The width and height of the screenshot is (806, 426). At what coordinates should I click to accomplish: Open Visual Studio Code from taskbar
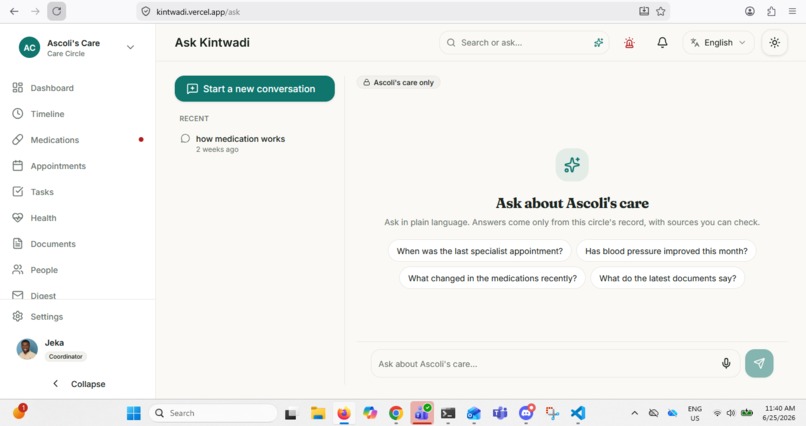click(578, 413)
